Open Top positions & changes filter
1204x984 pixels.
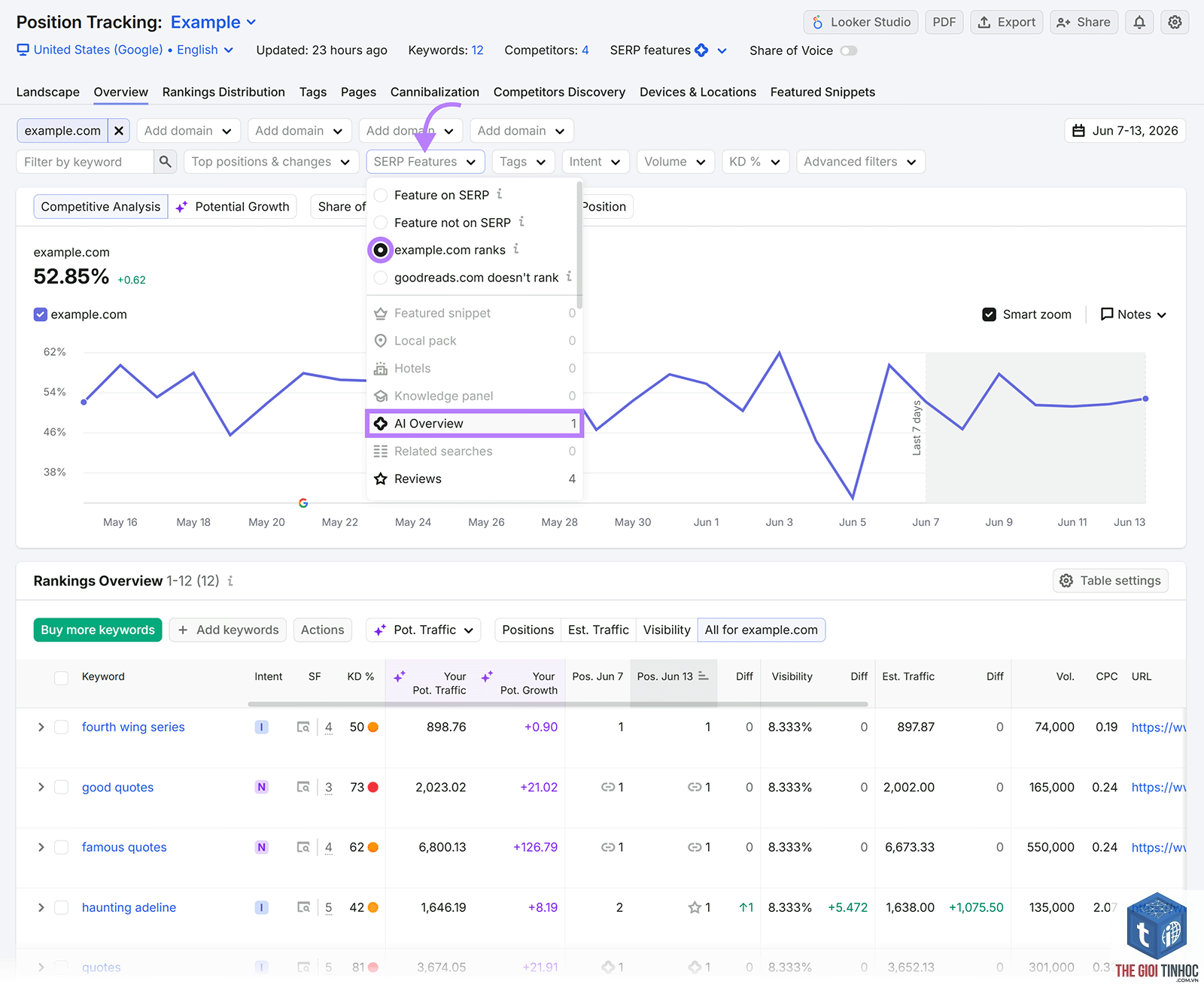[x=270, y=162]
